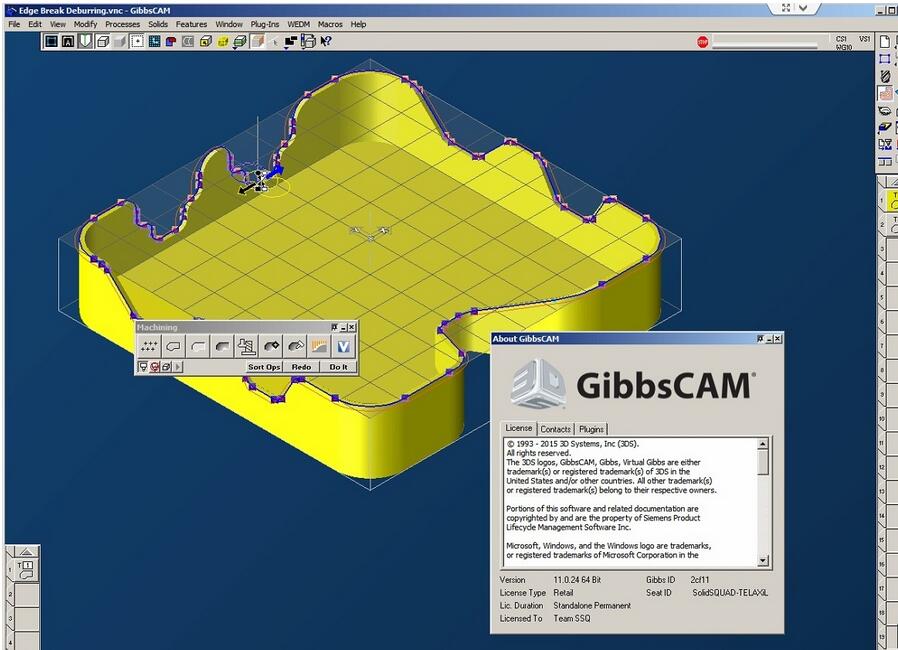Click the up arrow atop the process list

click(26, 551)
